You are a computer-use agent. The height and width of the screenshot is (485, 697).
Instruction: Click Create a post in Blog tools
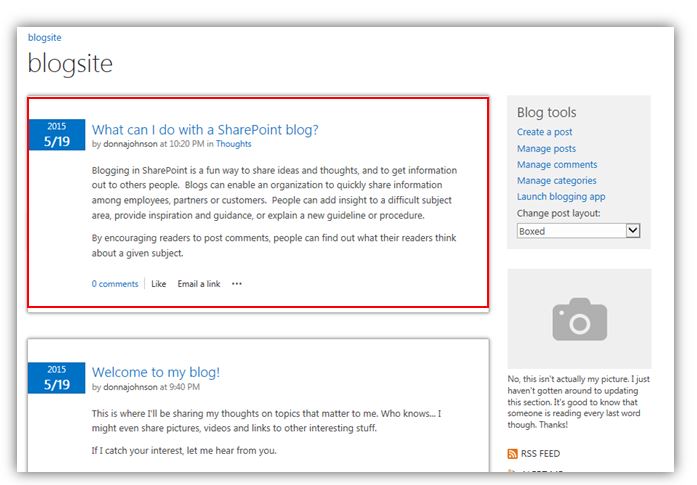pos(545,132)
